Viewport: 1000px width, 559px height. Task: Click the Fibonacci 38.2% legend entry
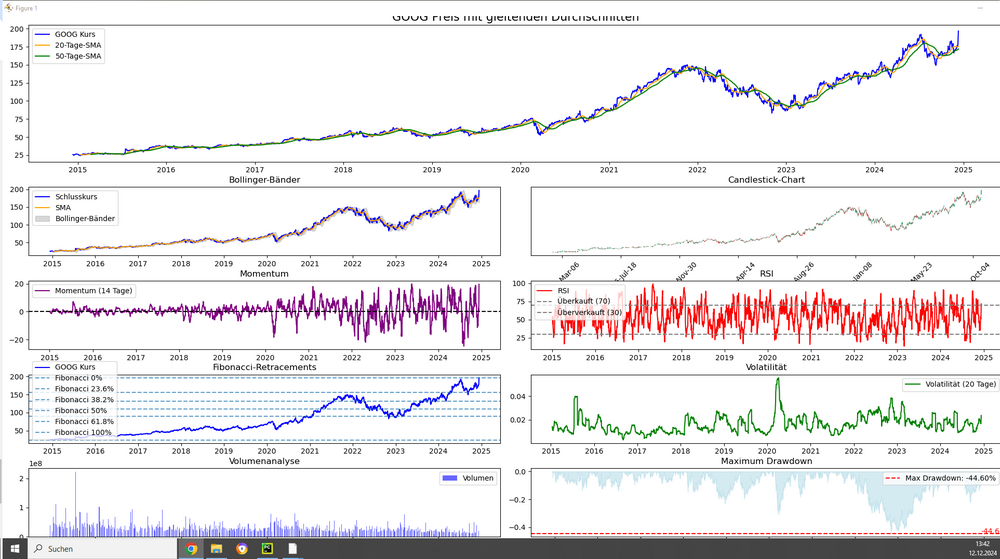[74, 400]
